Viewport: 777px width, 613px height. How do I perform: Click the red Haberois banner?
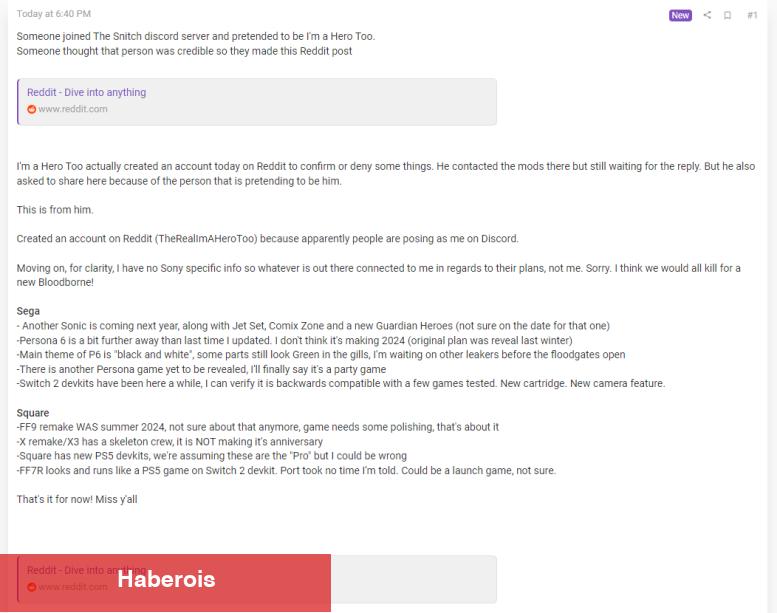[x=166, y=582]
